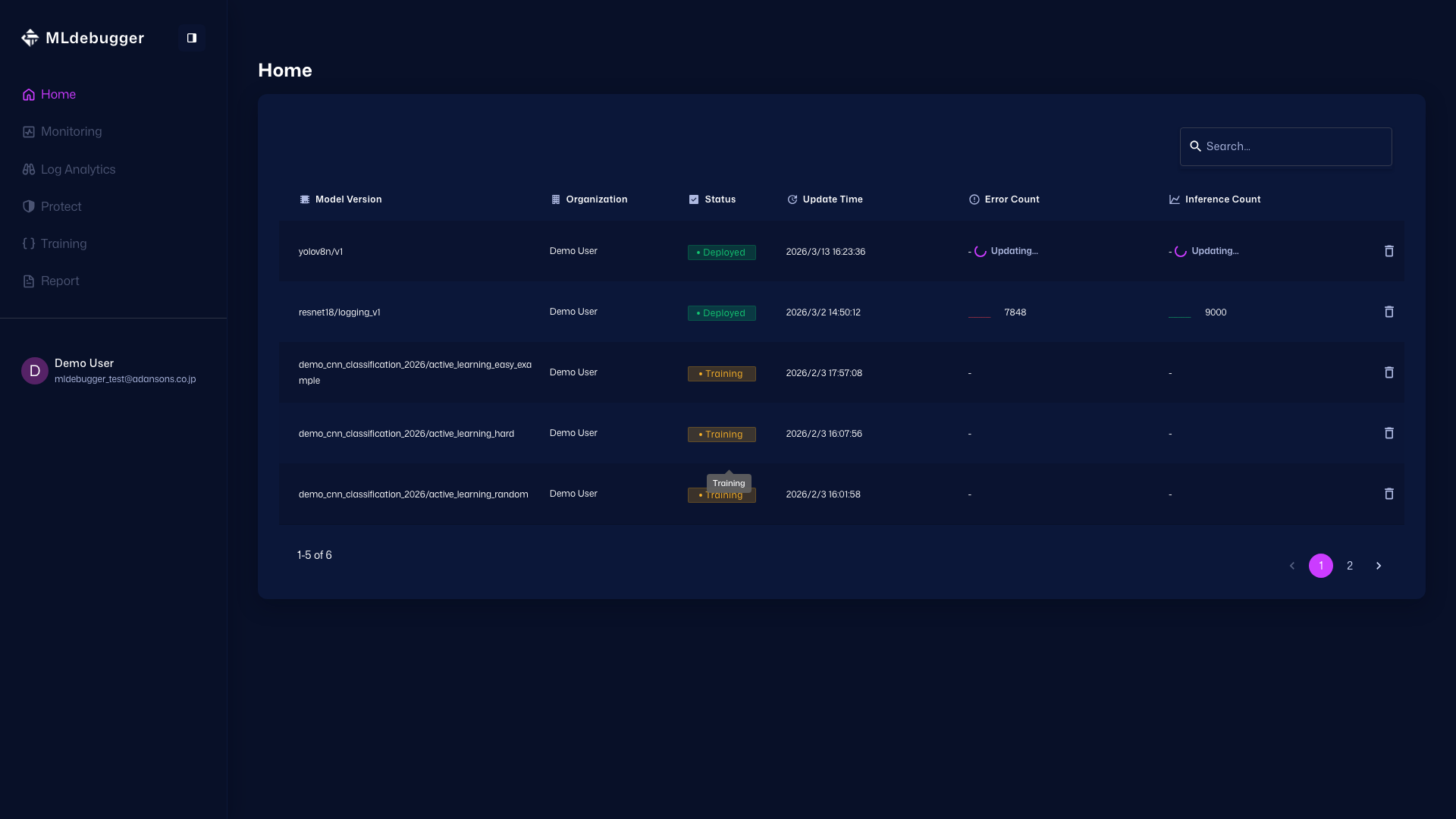Delete the active_learning_random model row
The height and width of the screenshot is (819, 1456).
pos(1389,494)
